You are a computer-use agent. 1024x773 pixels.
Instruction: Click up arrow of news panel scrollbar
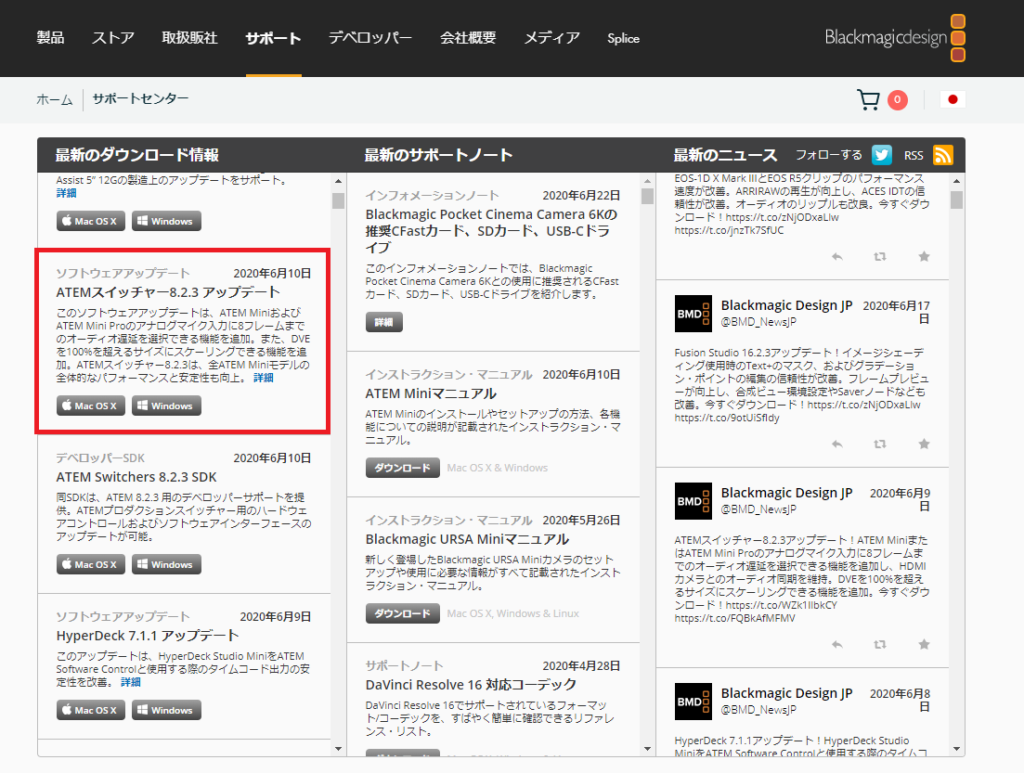click(957, 181)
